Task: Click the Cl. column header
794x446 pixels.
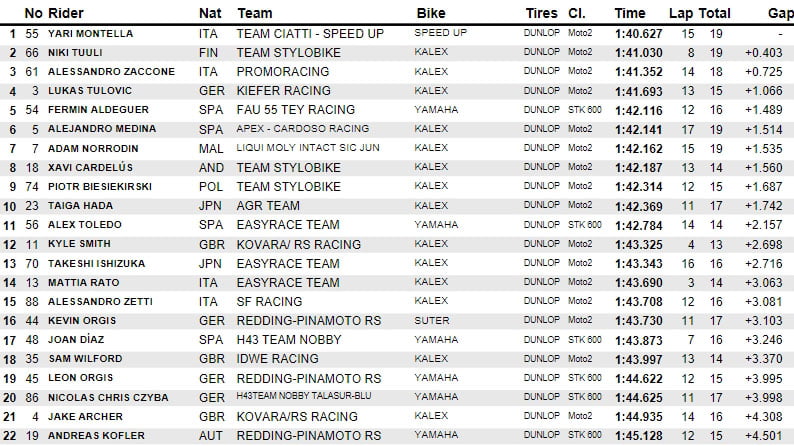Action: coord(577,14)
